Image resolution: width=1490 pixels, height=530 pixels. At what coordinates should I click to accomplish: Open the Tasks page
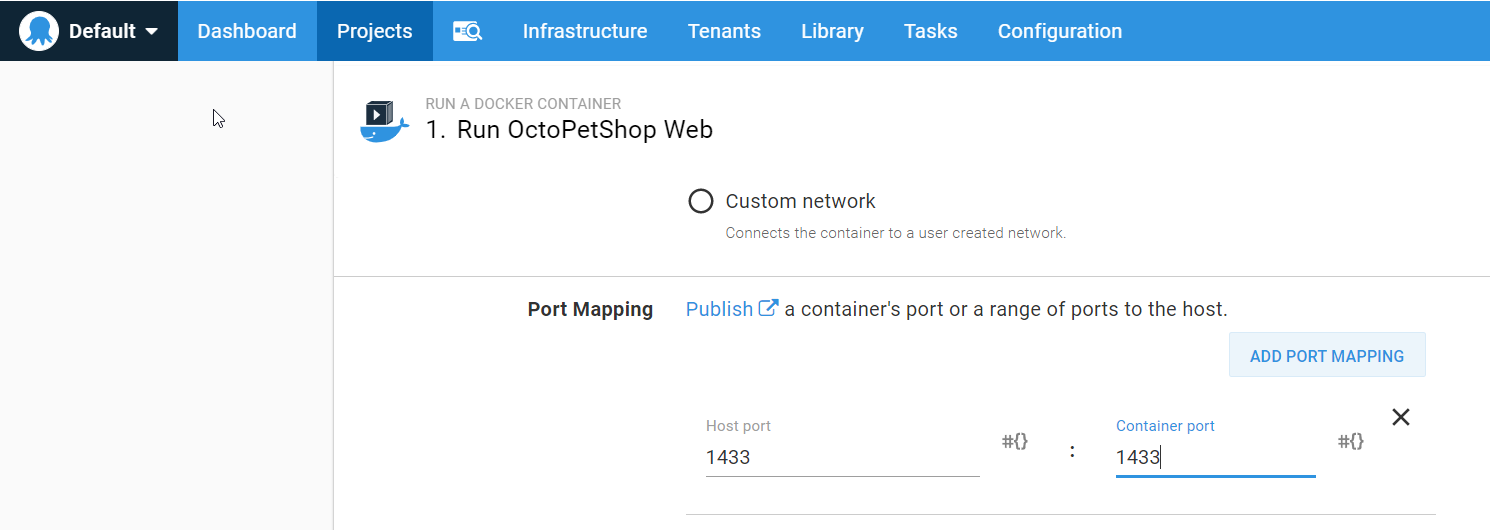point(930,31)
